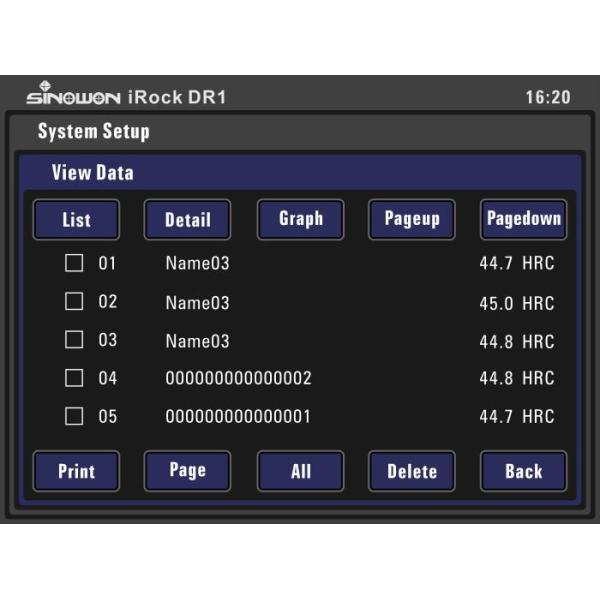Click the System Setup header
Screen dimensions: 600x600
pyautogui.click(x=93, y=132)
